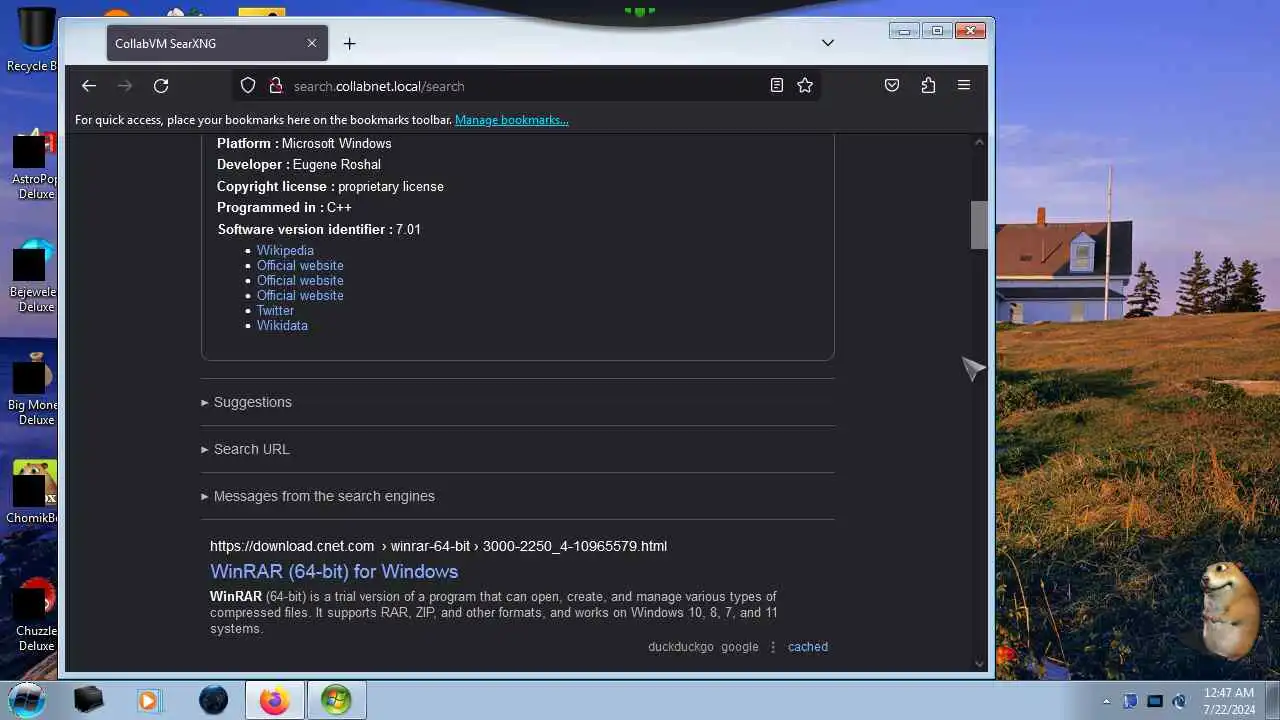Click the vertical scrollbar thumb

979,225
